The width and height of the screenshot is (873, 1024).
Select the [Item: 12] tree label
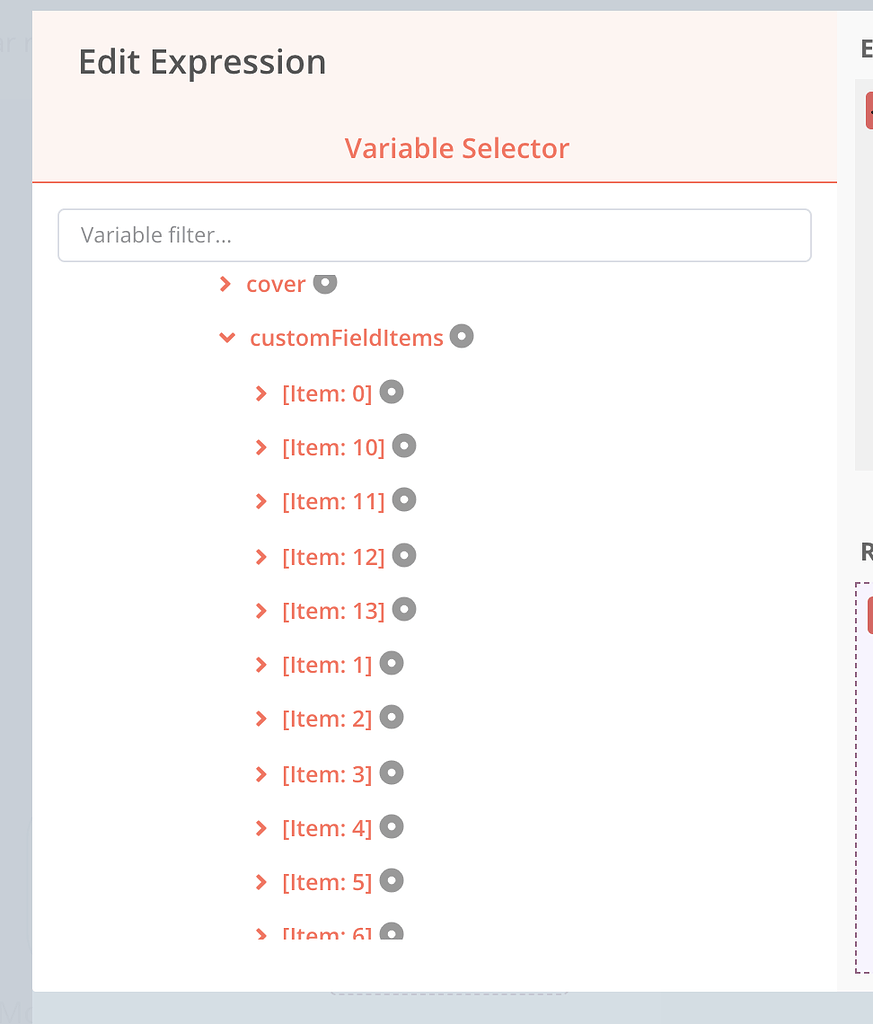point(333,556)
